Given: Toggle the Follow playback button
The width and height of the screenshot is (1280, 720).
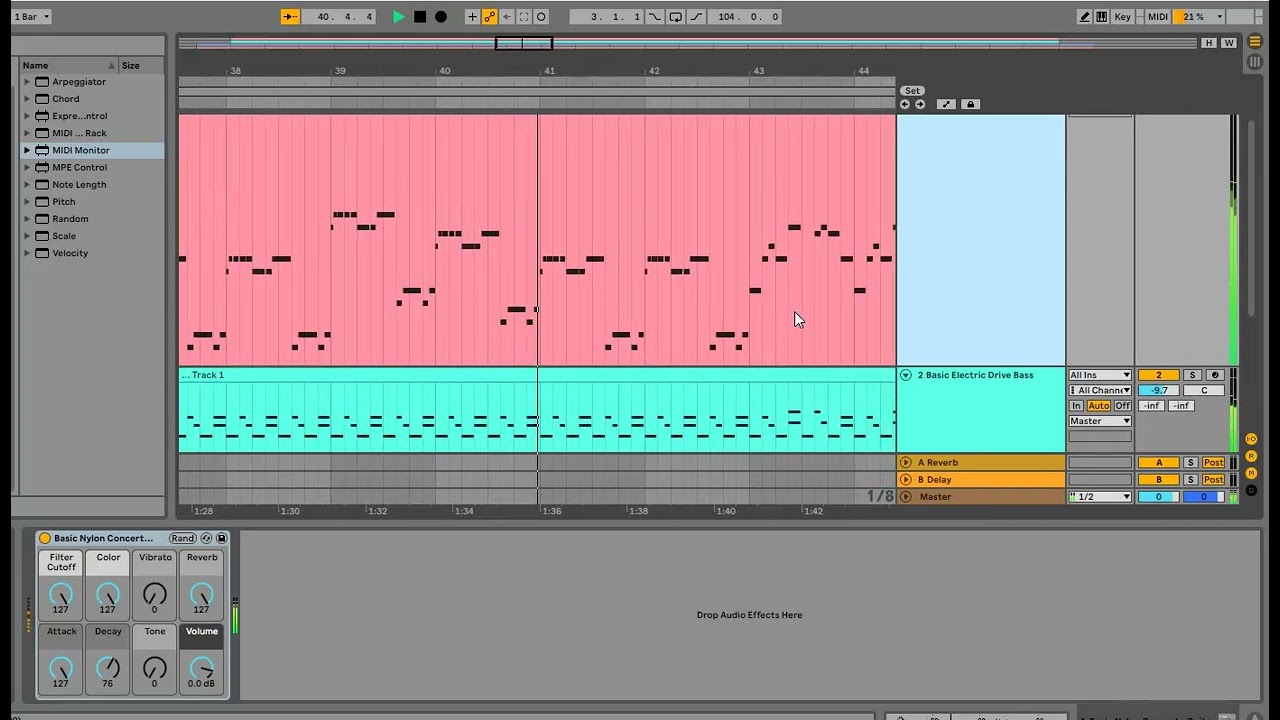Looking at the screenshot, I should coord(290,17).
